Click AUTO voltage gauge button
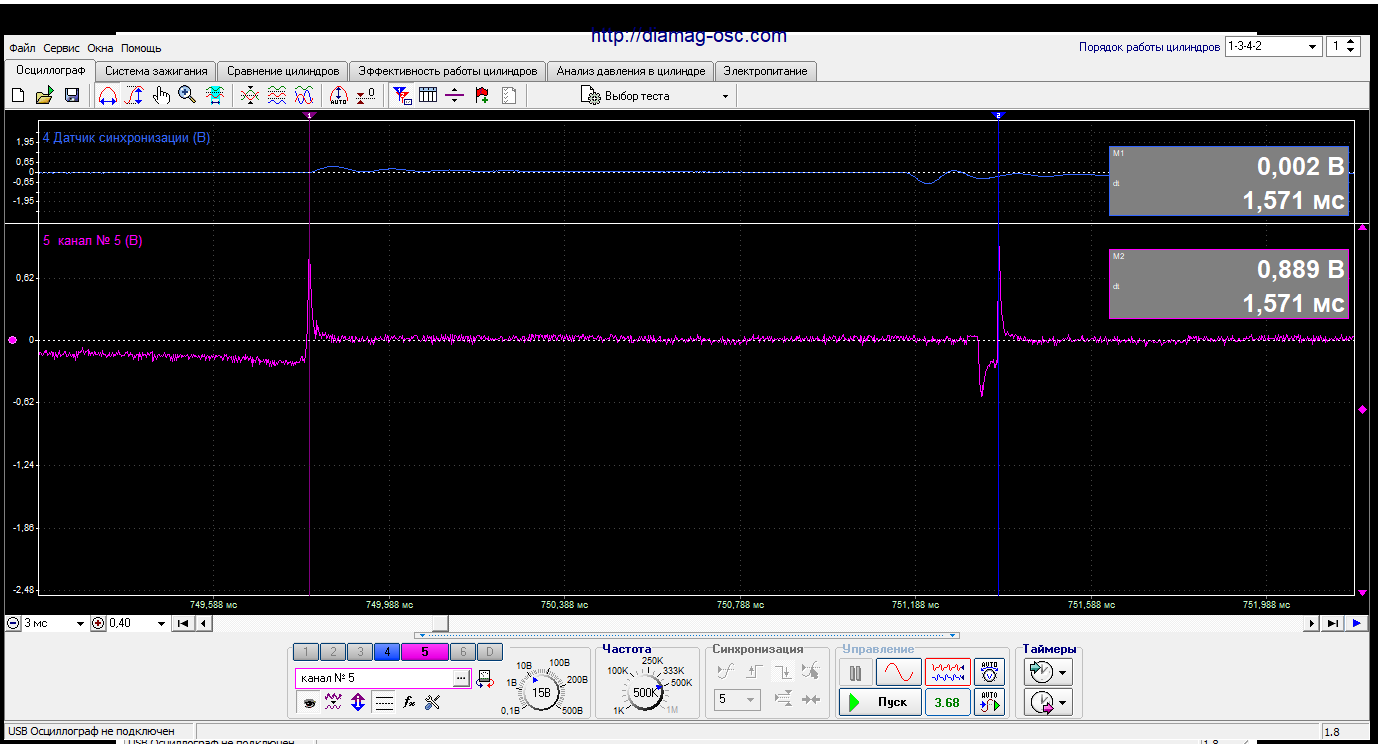1382x744 pixels. tap(989, 672)
